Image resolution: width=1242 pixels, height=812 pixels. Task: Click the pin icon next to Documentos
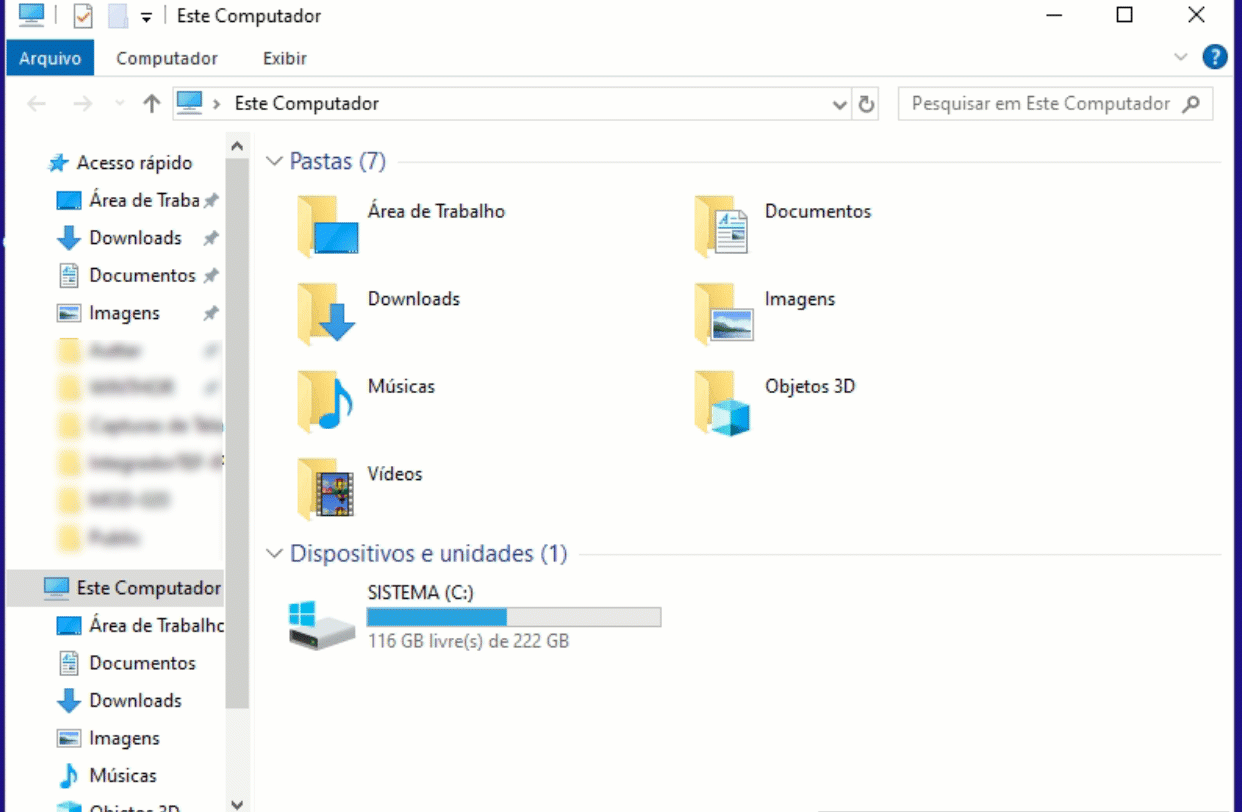tap(211, 276)
